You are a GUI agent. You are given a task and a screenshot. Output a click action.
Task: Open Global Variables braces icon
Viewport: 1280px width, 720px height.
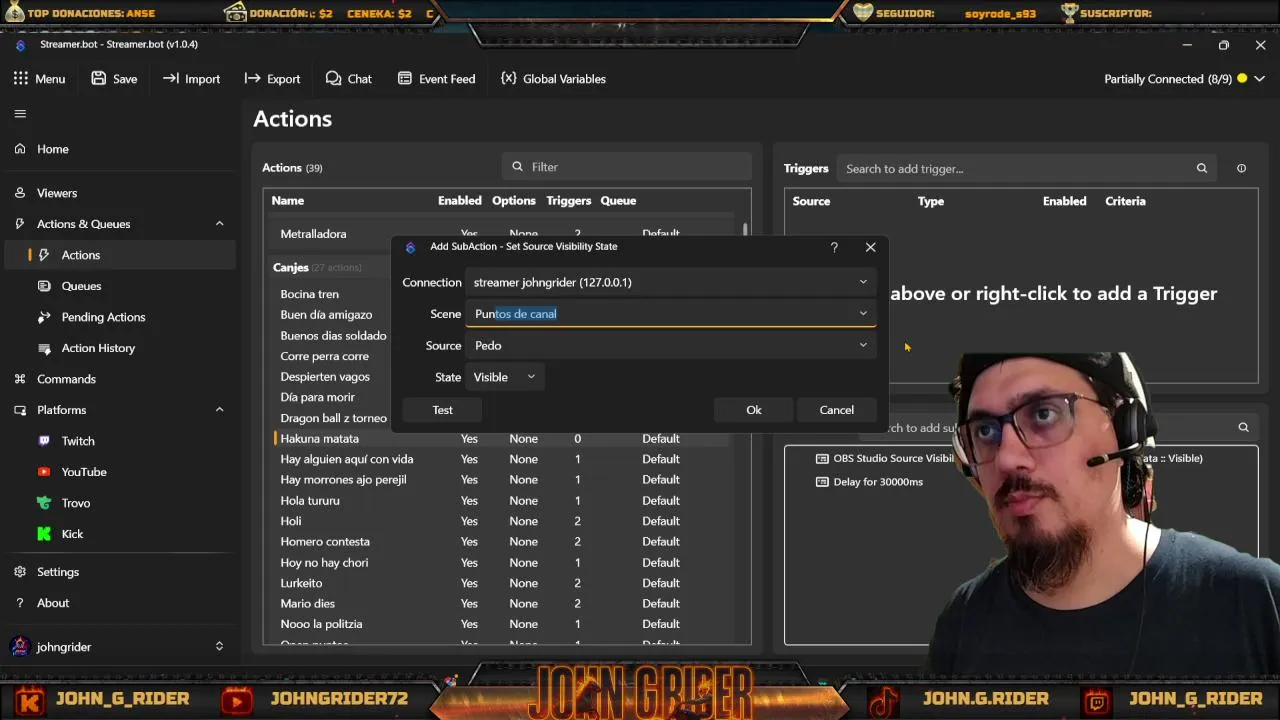(509, 78)
